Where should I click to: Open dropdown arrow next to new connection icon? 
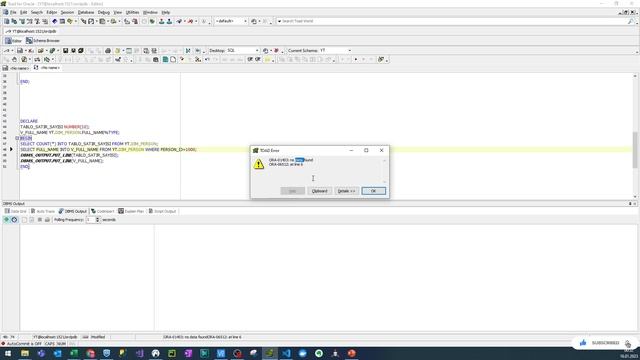coord(185,21)
